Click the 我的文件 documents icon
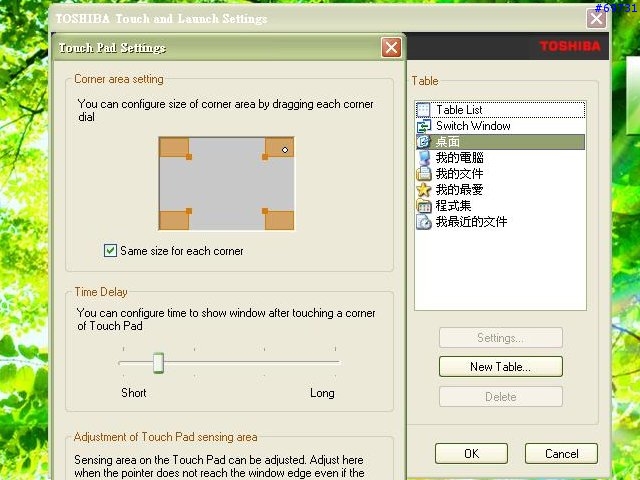 (423, 174)
